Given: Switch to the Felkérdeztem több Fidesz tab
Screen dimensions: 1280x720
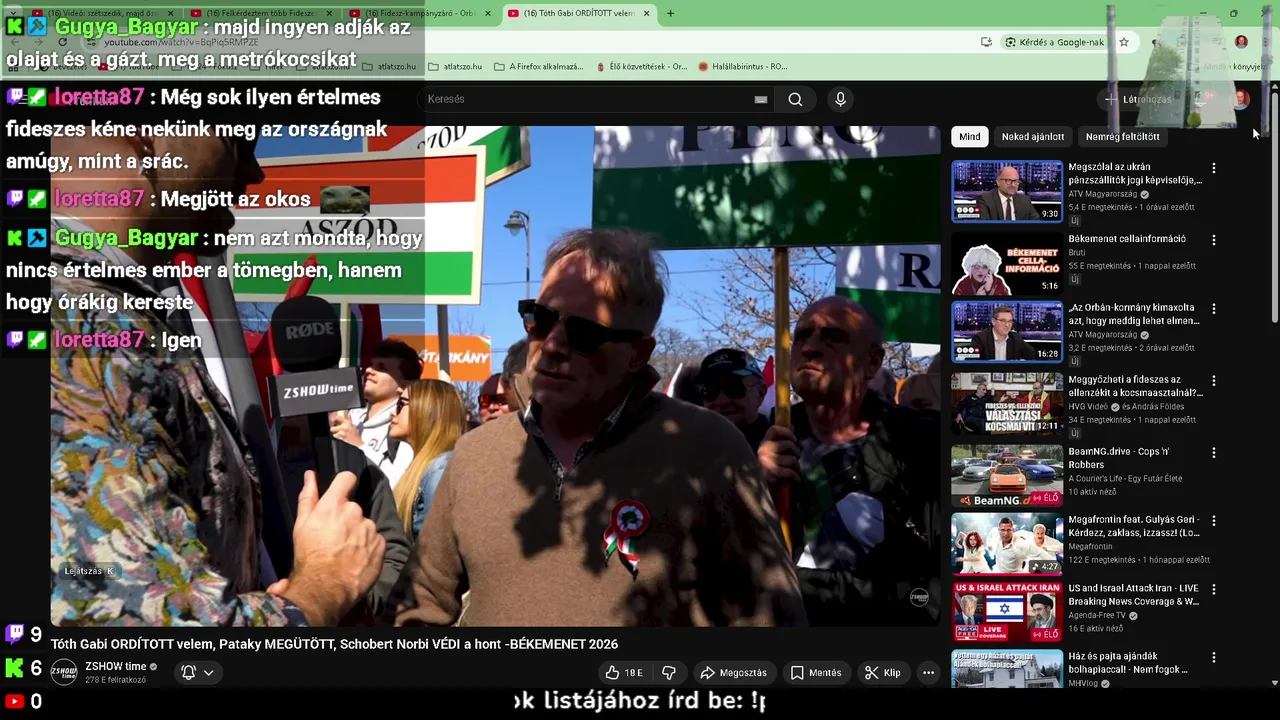Looking at the screenshot, I should [x=260, y=13].
